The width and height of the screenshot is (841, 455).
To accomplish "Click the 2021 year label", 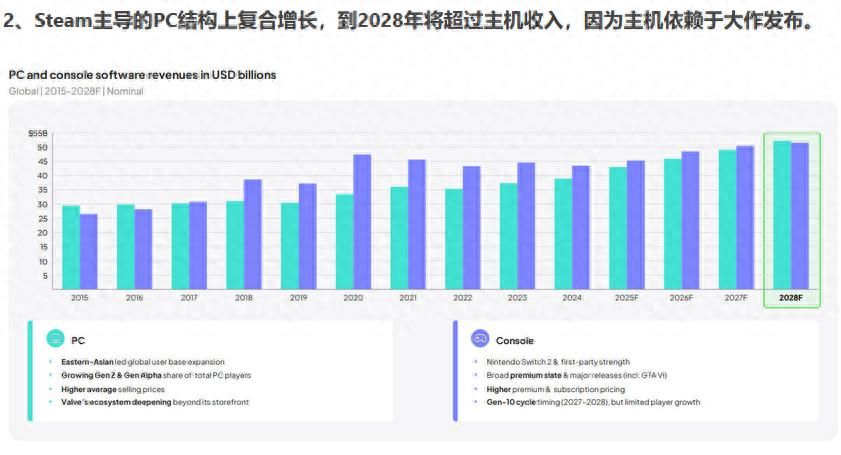I will 407,297.
